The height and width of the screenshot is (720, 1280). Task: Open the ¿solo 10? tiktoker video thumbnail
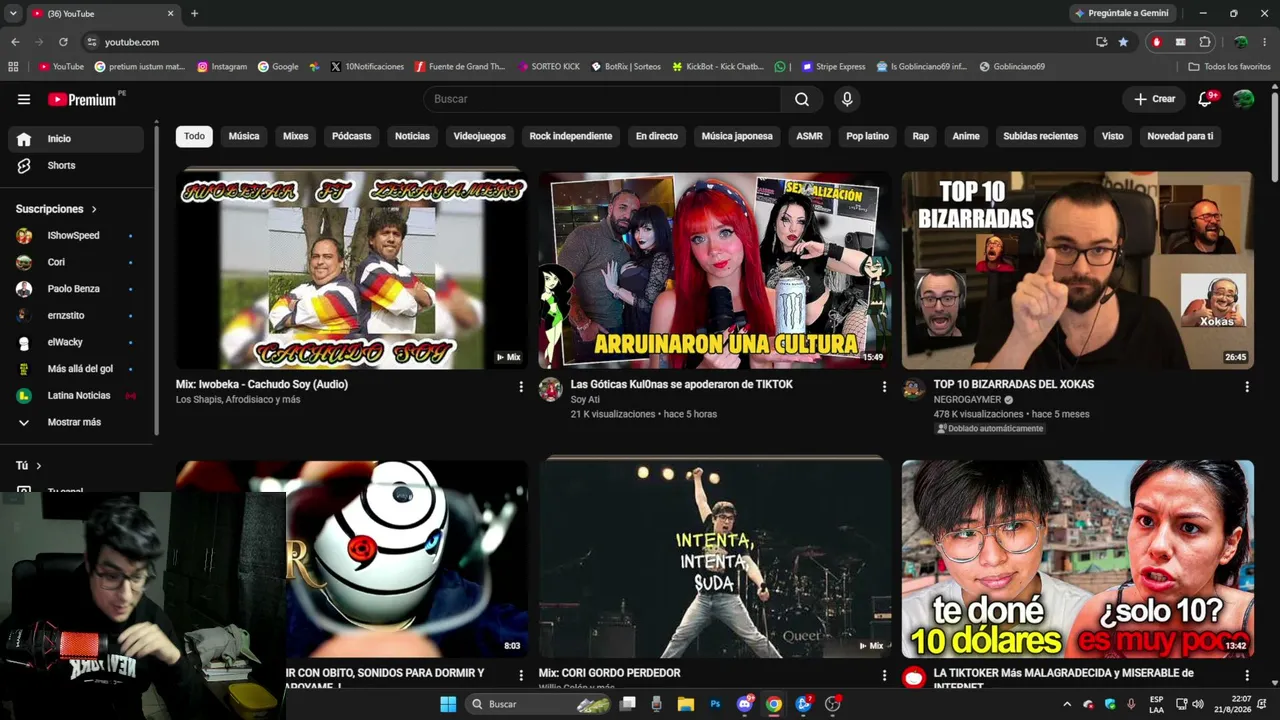coord(1077,559)
